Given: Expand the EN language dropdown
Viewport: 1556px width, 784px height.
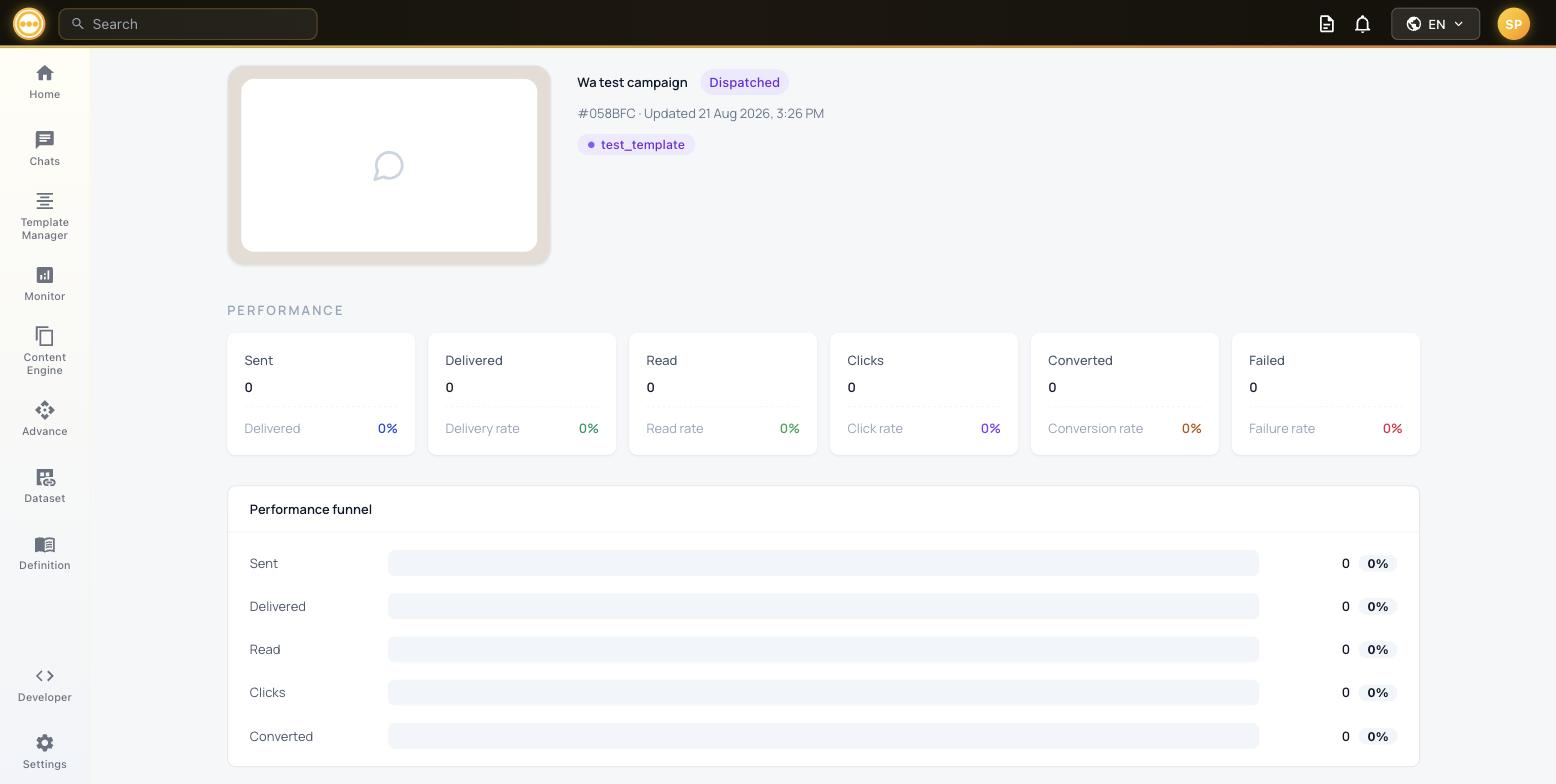Looking at the screenshot, I should coord(1435,24).
